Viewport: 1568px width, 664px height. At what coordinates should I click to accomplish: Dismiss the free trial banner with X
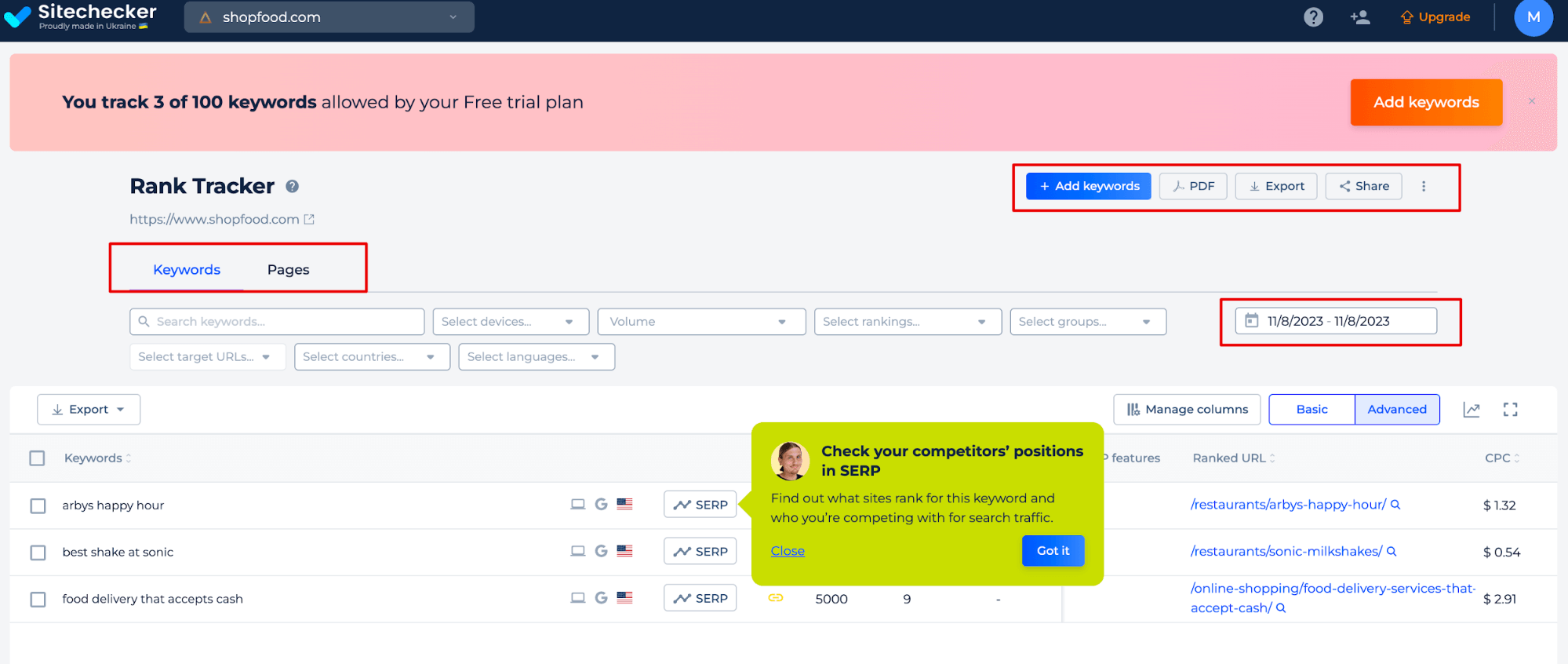(x=1531, y=101)
